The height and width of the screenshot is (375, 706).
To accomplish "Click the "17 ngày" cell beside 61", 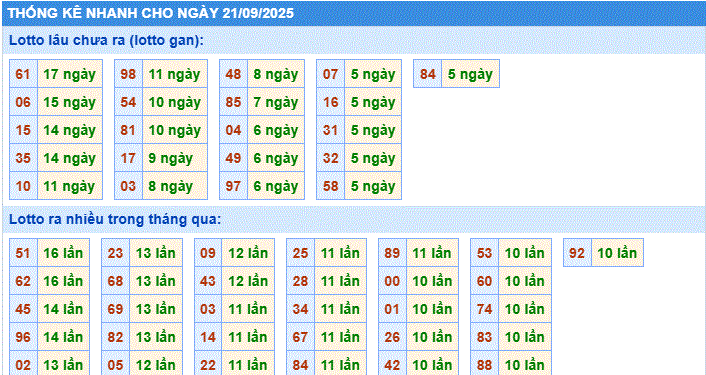I will click(x=70, y=74).
